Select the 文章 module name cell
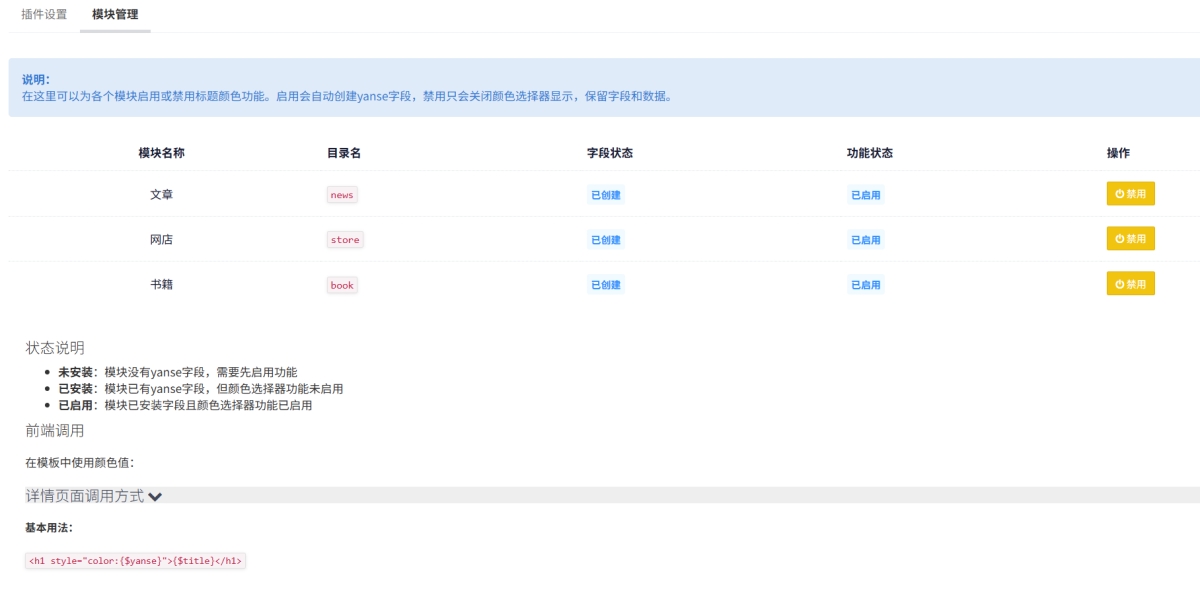The image size is (1200, 597). click(x=161, y=194)
